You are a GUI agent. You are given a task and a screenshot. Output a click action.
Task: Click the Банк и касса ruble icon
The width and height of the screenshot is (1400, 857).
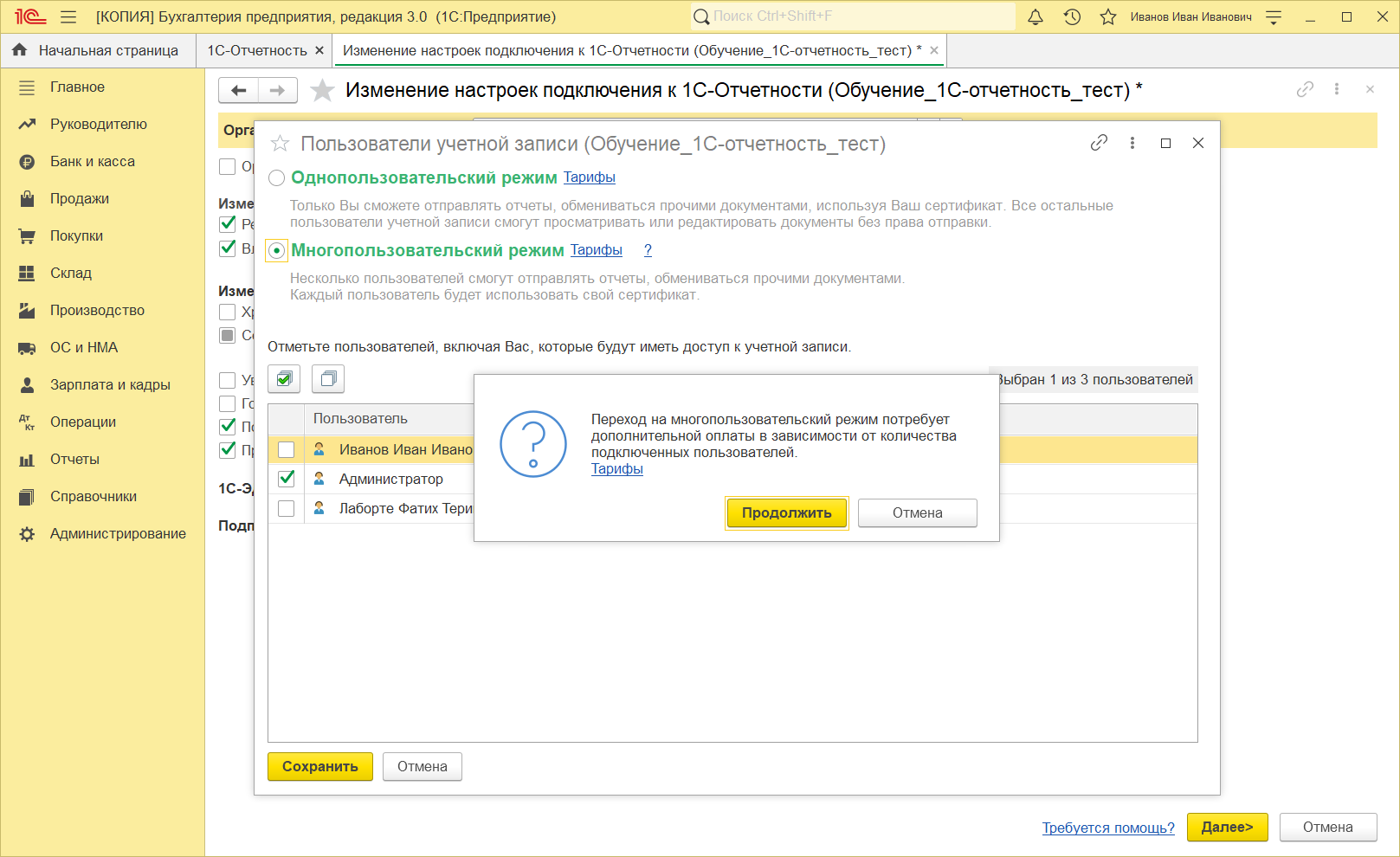tap(27, 161)
